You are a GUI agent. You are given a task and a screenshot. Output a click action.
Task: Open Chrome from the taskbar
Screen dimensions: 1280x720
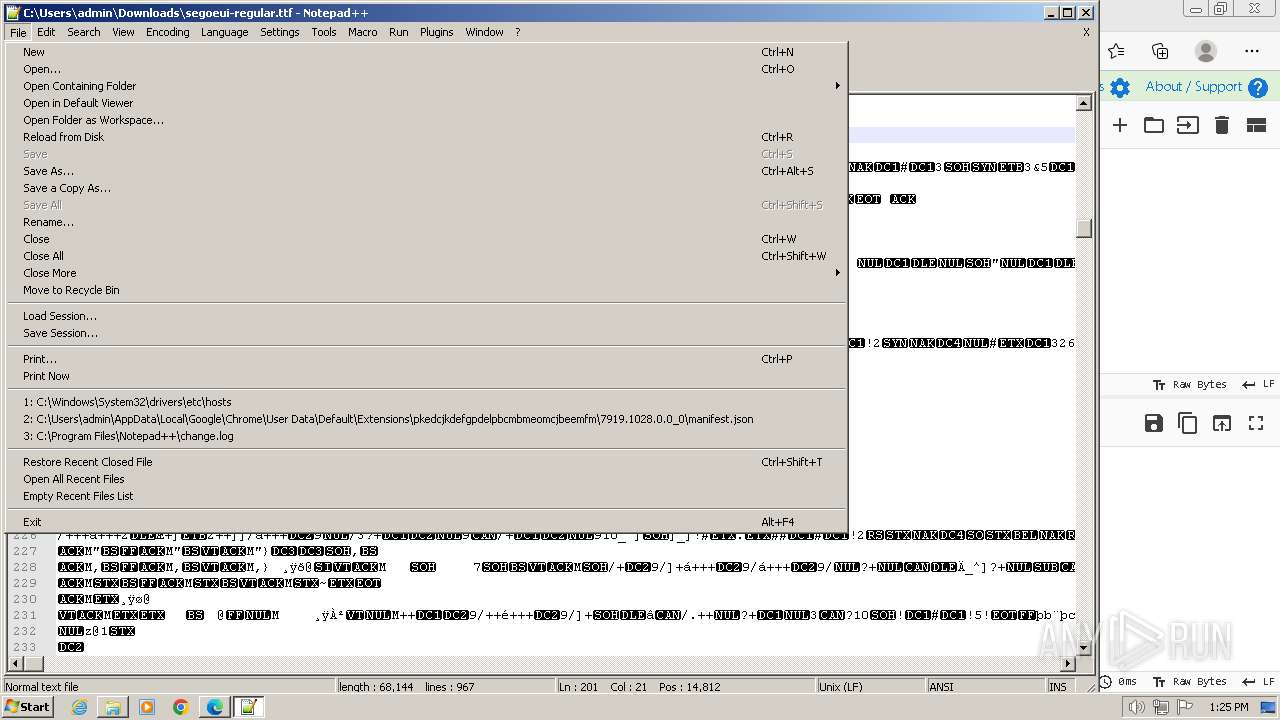point(181,707)
